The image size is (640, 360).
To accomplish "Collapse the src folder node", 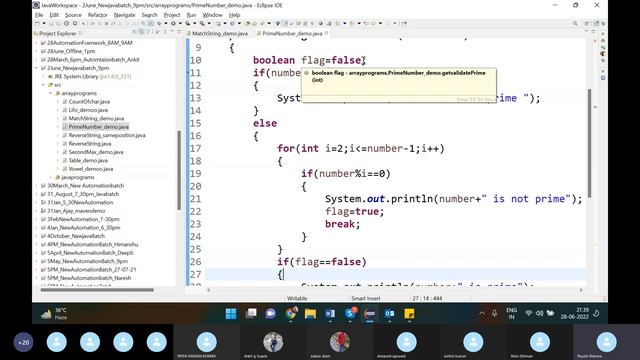I will pyautogui.click(x=44, y=85).
